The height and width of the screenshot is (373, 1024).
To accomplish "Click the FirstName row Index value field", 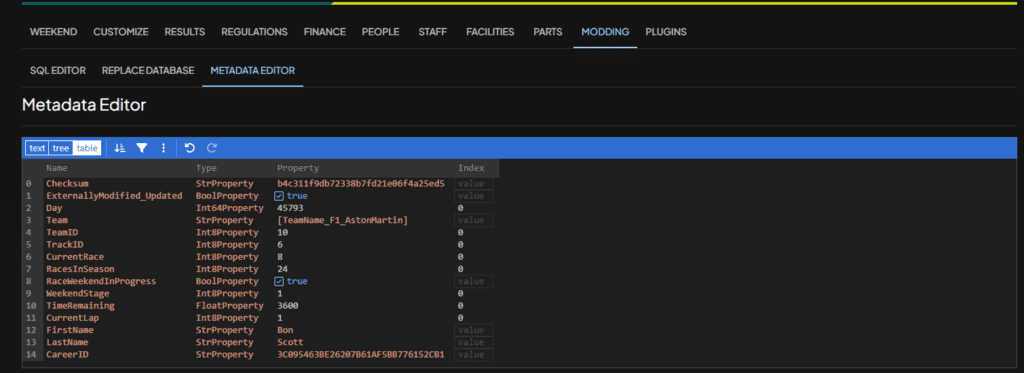I will 473,330.
